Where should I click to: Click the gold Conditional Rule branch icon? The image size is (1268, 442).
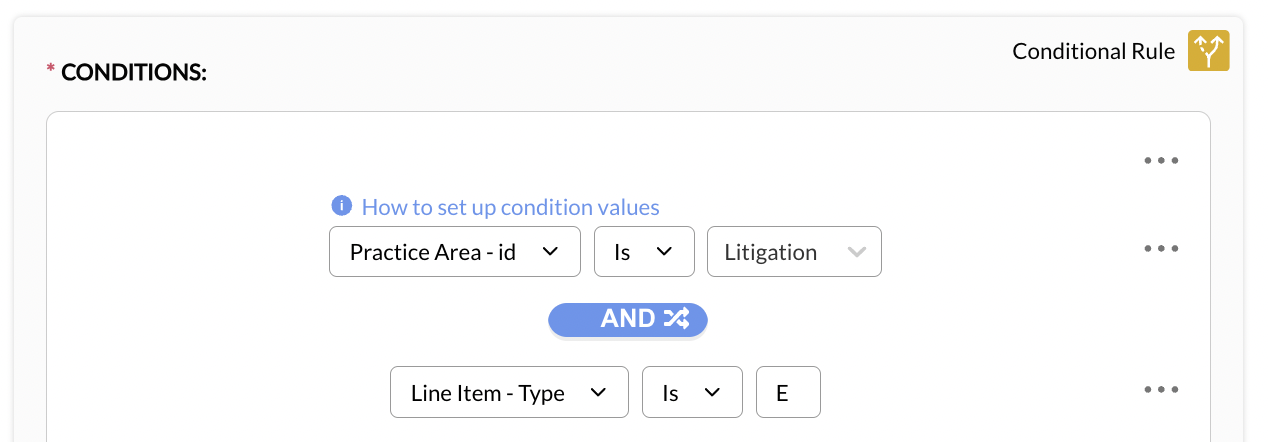[1208, 51]
